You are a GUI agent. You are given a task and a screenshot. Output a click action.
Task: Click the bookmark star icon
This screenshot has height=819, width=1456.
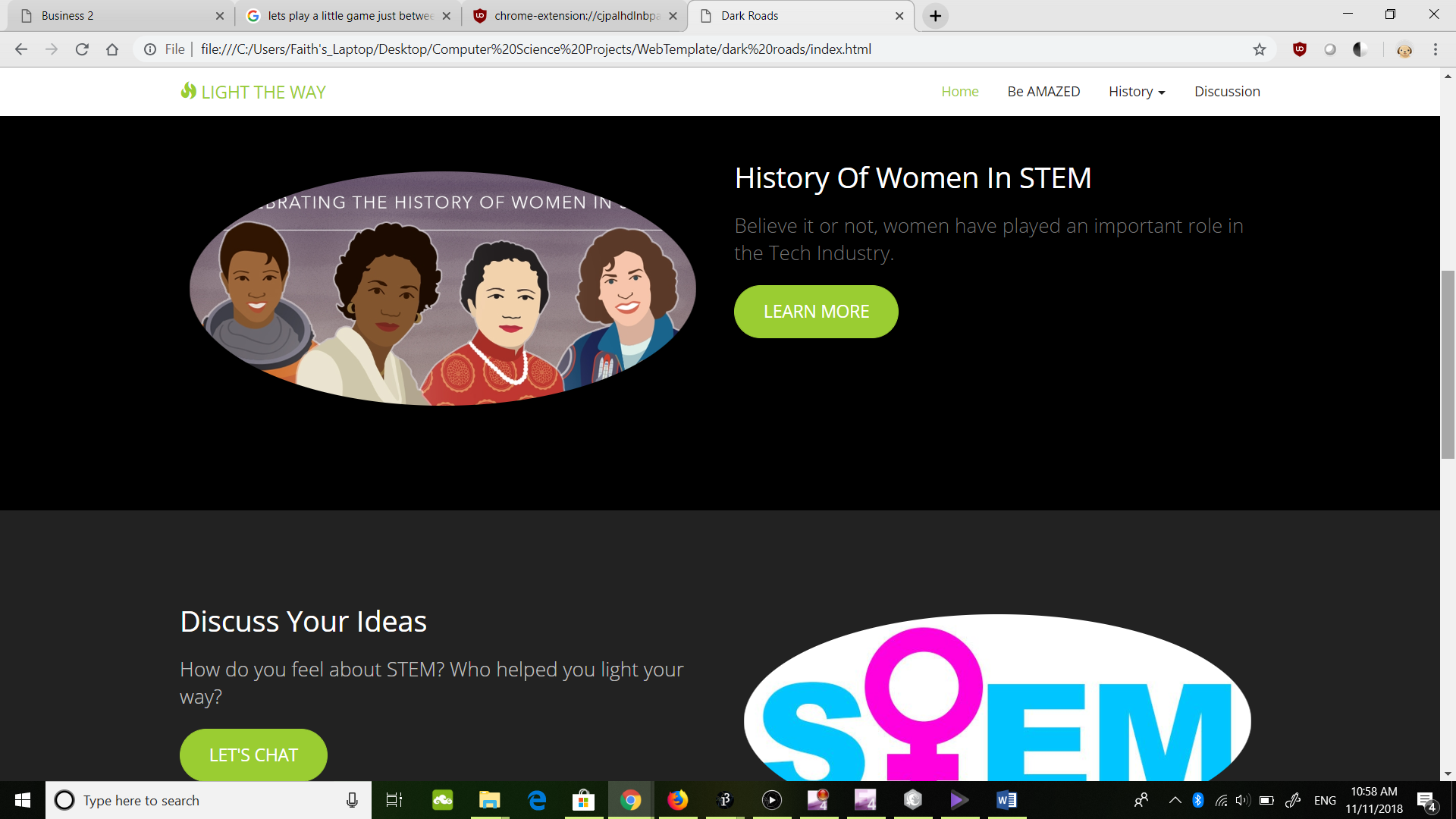(1260, 49)
